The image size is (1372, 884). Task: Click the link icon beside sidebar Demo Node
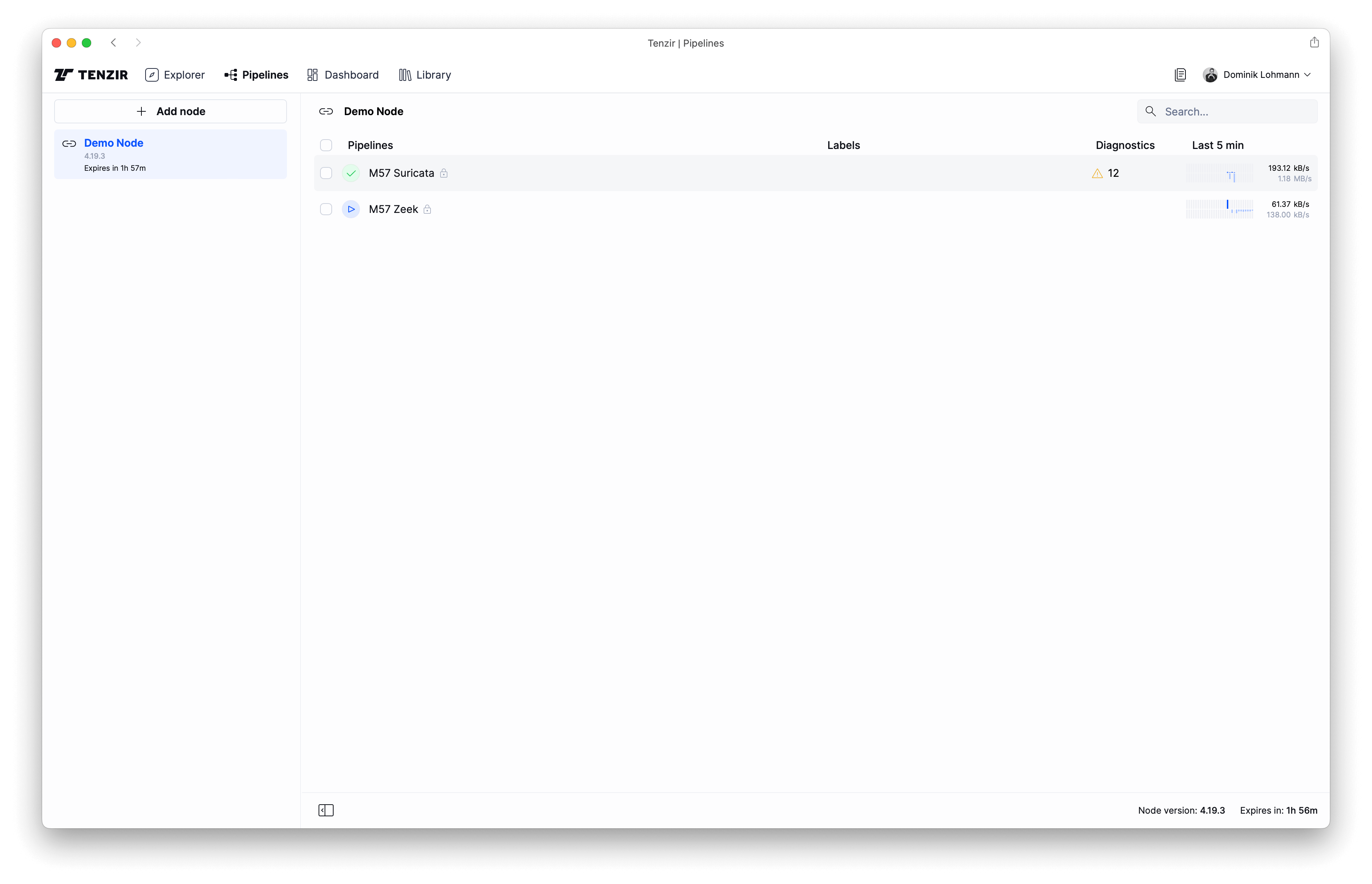click(x=69, y=143)
